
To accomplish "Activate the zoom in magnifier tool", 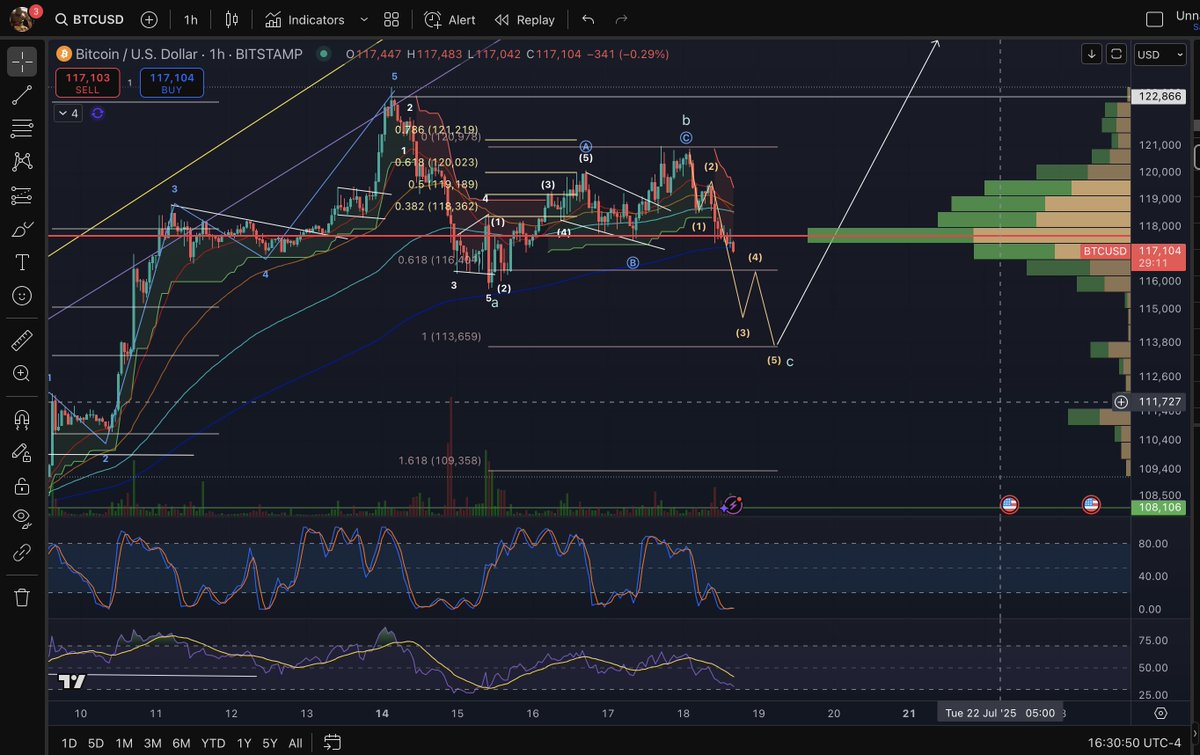I will tap(22, 374).
